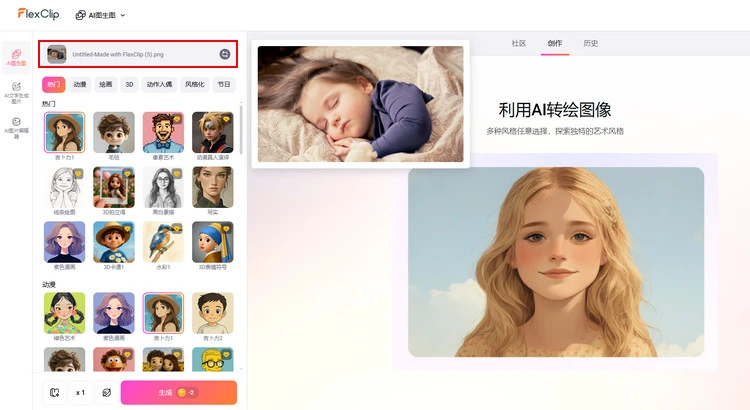750x410 pixels.
Task: Select the 动漫 category filter
Action: click(x=80, y=85)
